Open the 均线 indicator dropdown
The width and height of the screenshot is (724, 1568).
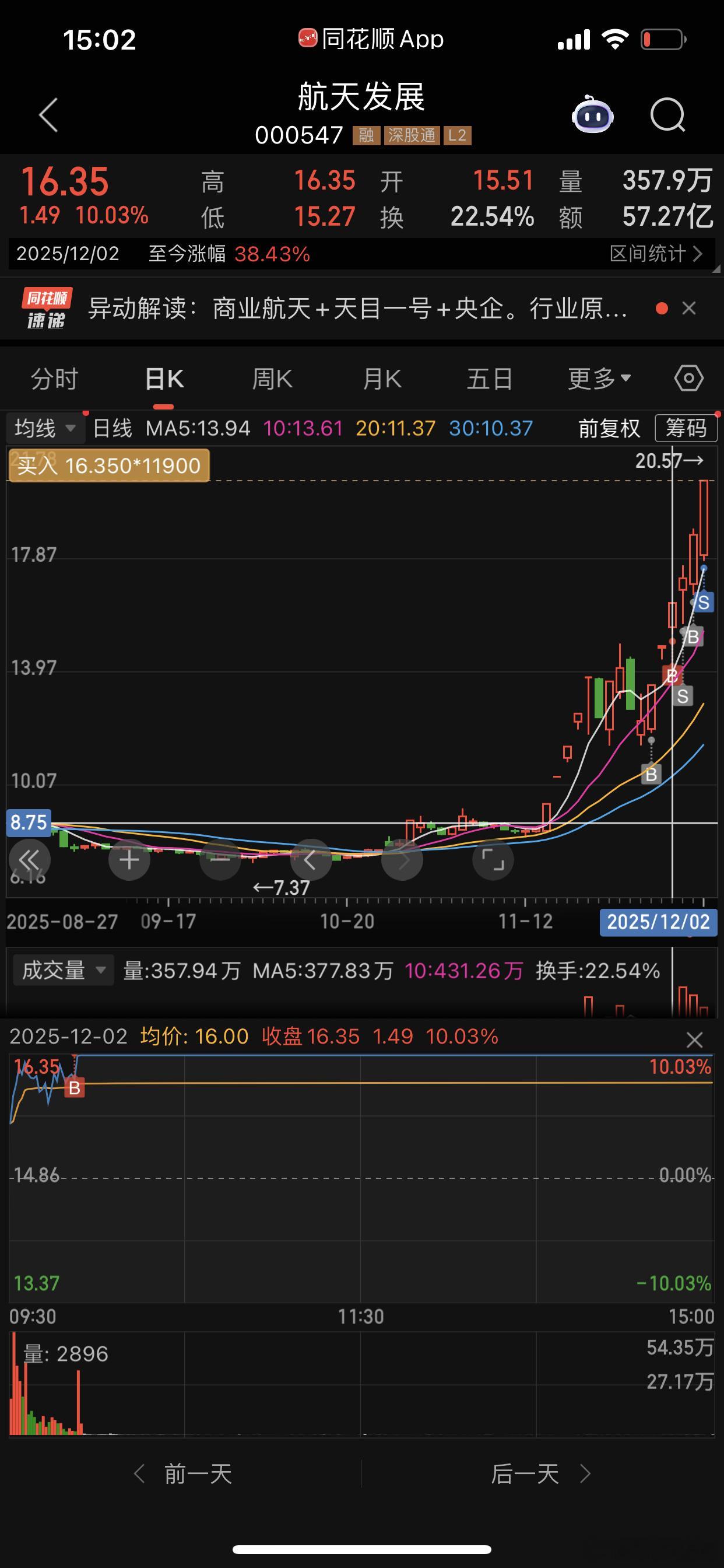(45, 428)
